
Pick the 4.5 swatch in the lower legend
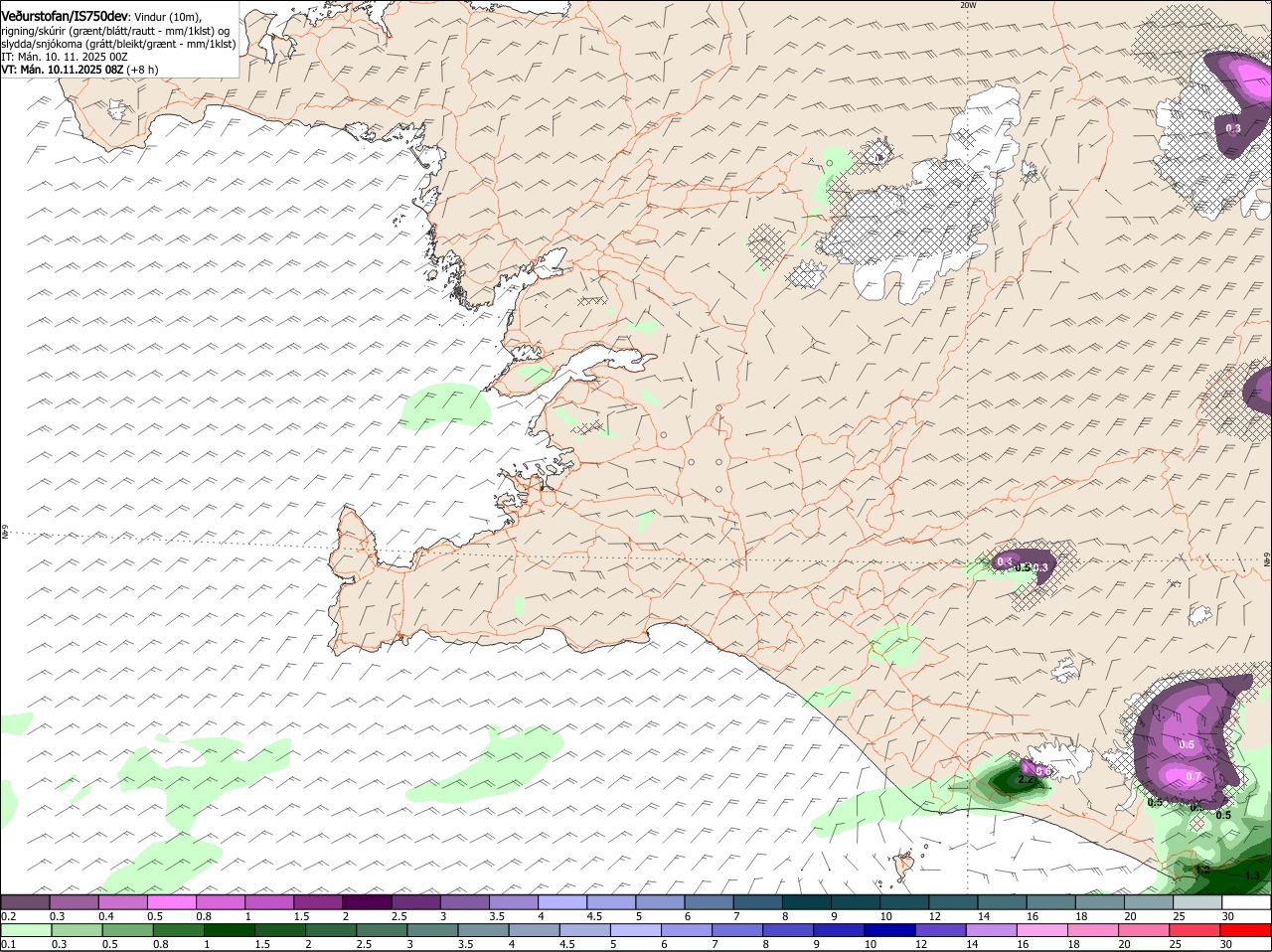pyautogui.click(x=583, y=930)
